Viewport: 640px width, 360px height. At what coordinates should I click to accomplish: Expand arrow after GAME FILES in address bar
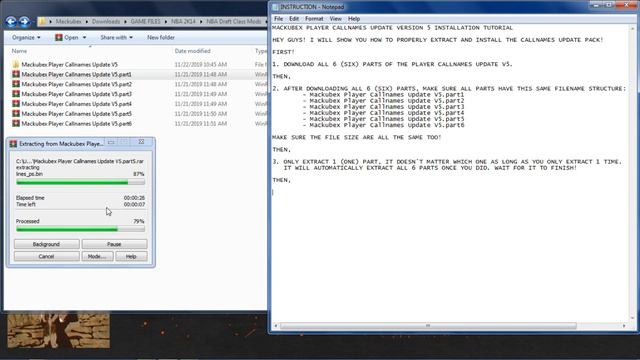click(x=166, y=21)
